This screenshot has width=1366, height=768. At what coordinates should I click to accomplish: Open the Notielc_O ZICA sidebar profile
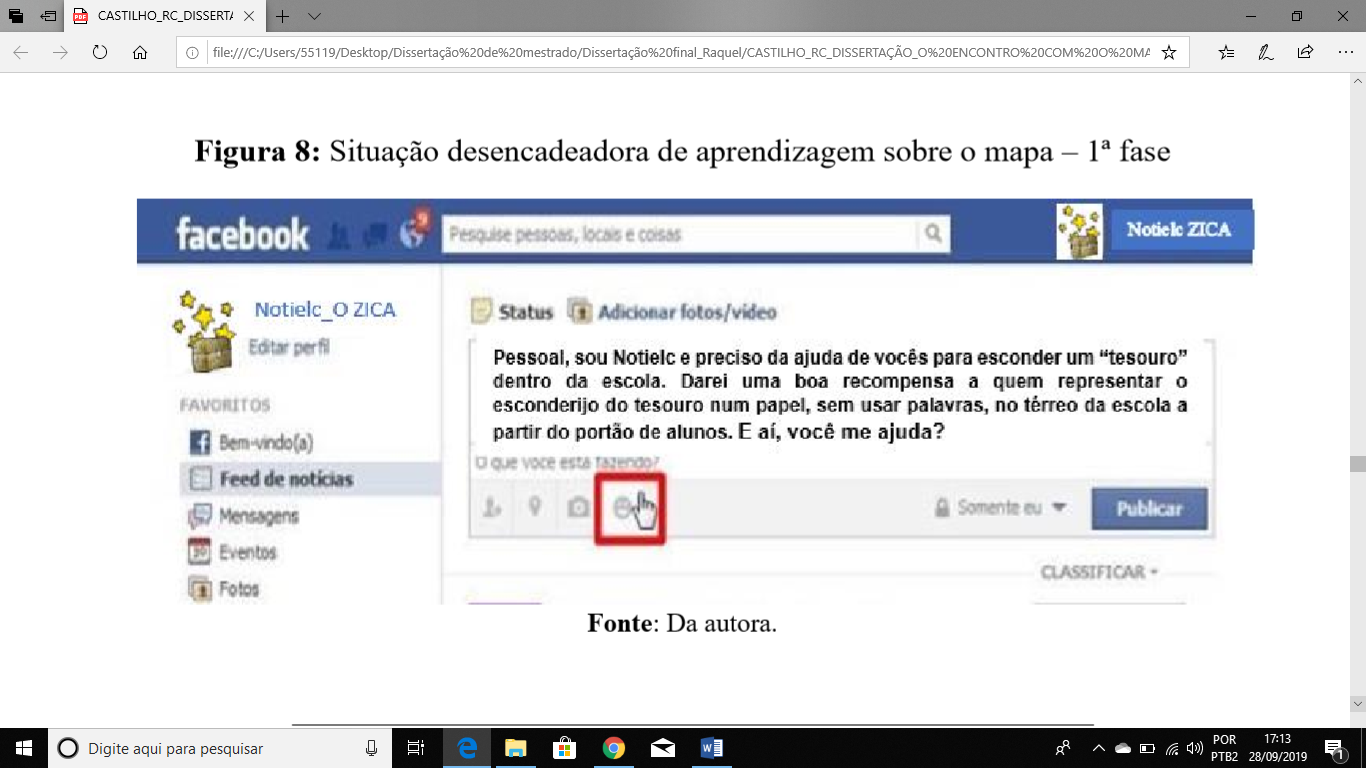(325, 310)
